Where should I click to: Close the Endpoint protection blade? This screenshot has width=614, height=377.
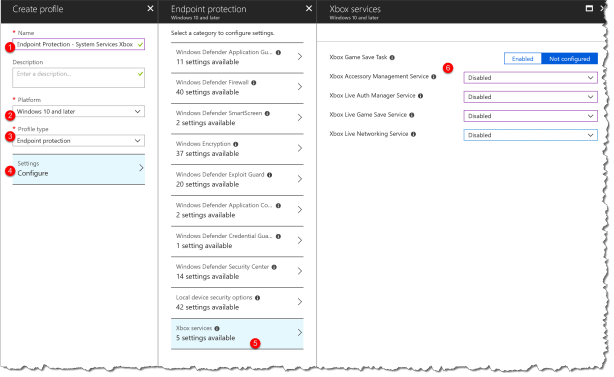coord(309,8)
